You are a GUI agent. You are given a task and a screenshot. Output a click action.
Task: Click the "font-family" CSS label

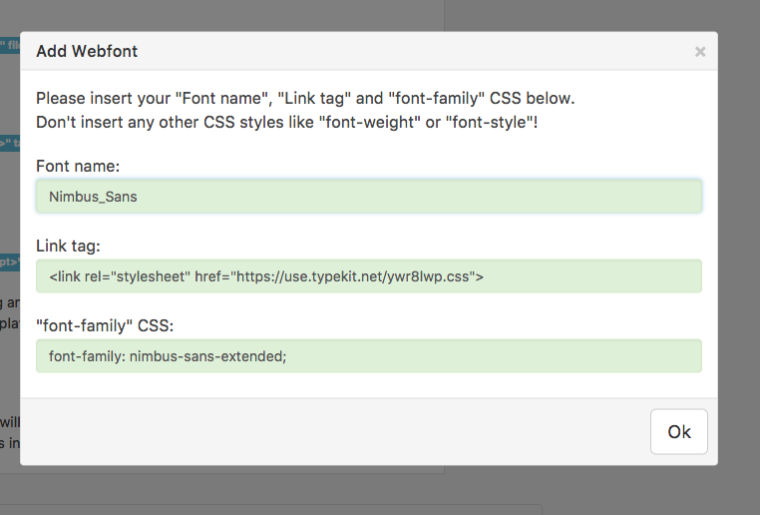(x=104, y=326)
